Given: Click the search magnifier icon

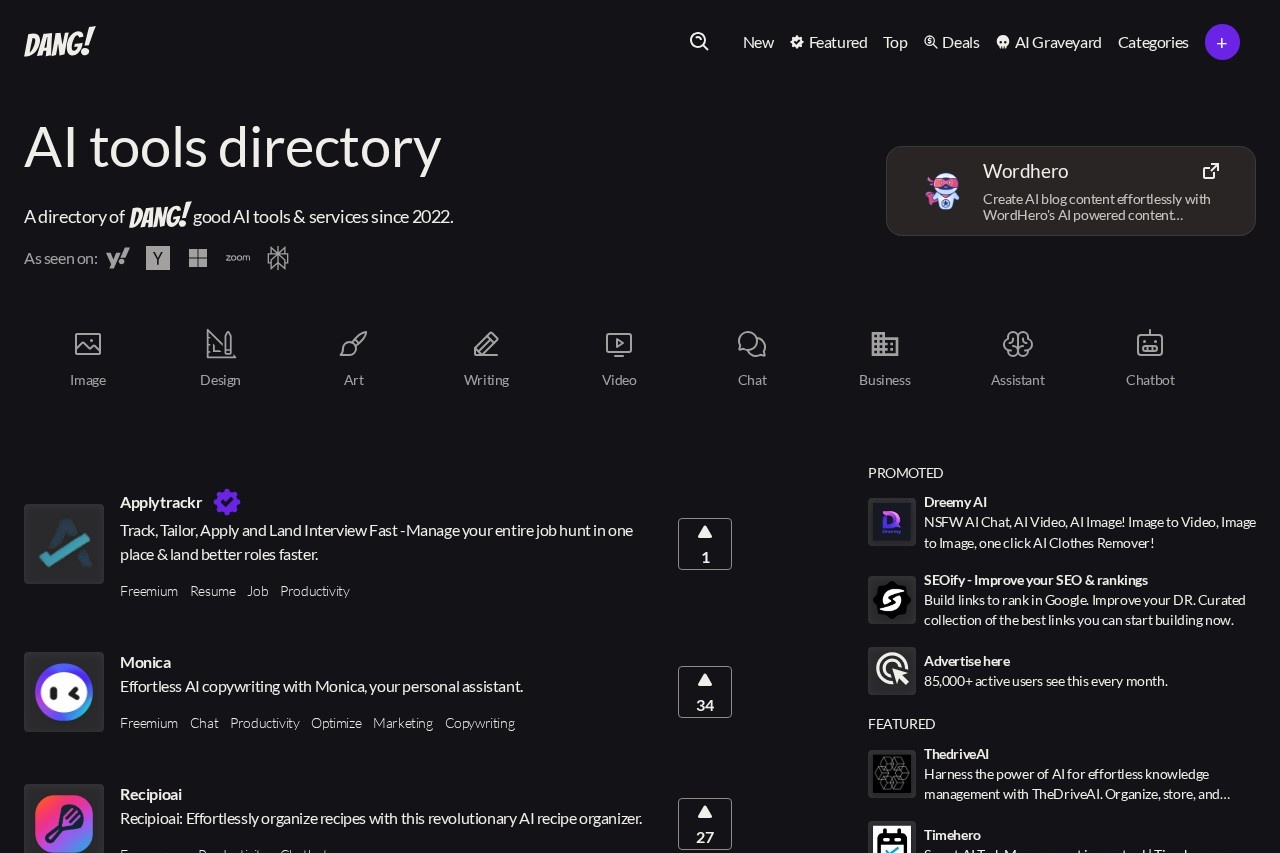Looking at the screenshot, I should 699,41.
